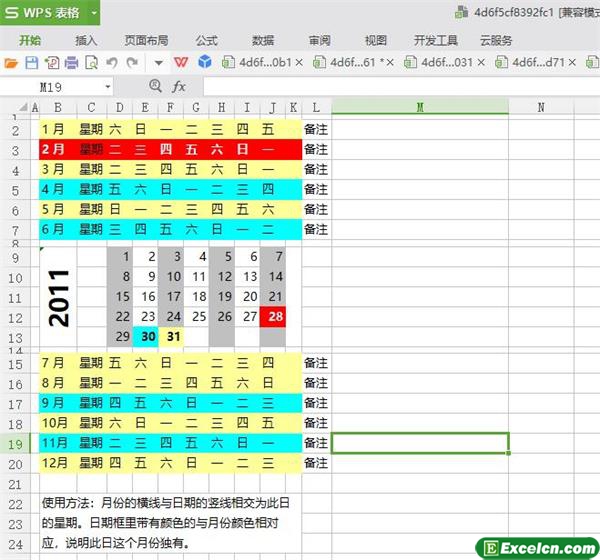Open the 公式 ribbon tab
600x560 pixels.
(207, 40)
